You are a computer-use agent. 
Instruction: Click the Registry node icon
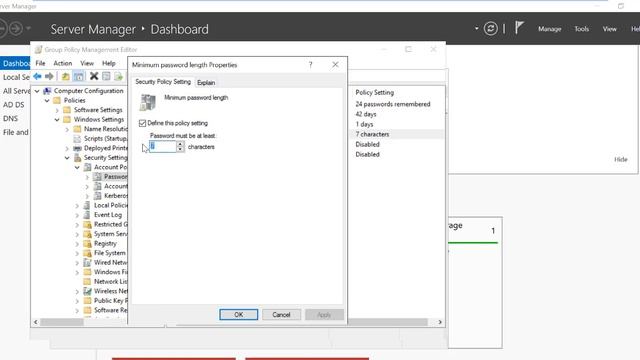(x=87, y=243)
